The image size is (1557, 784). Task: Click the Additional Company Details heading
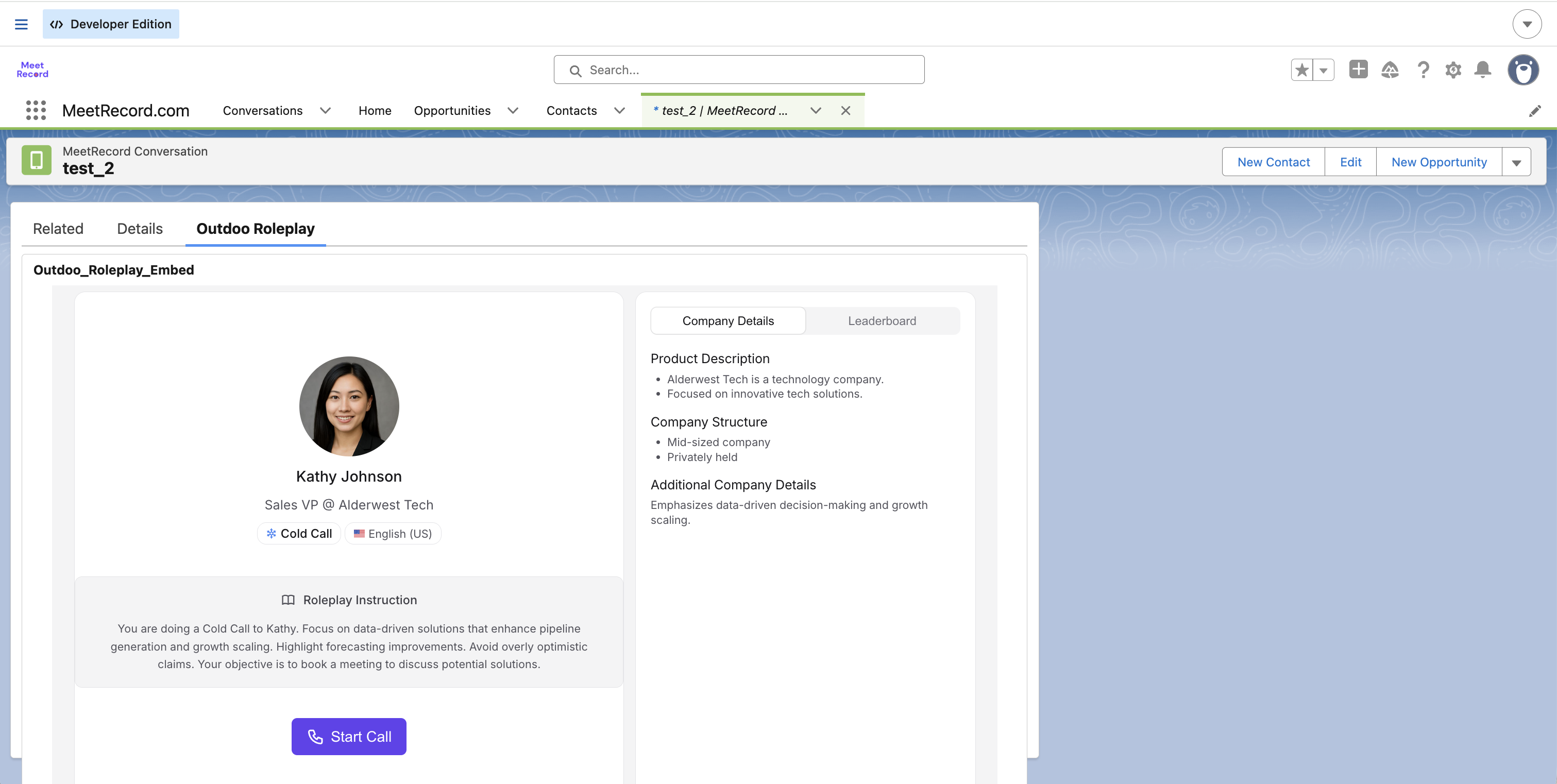tap(733, 485)
